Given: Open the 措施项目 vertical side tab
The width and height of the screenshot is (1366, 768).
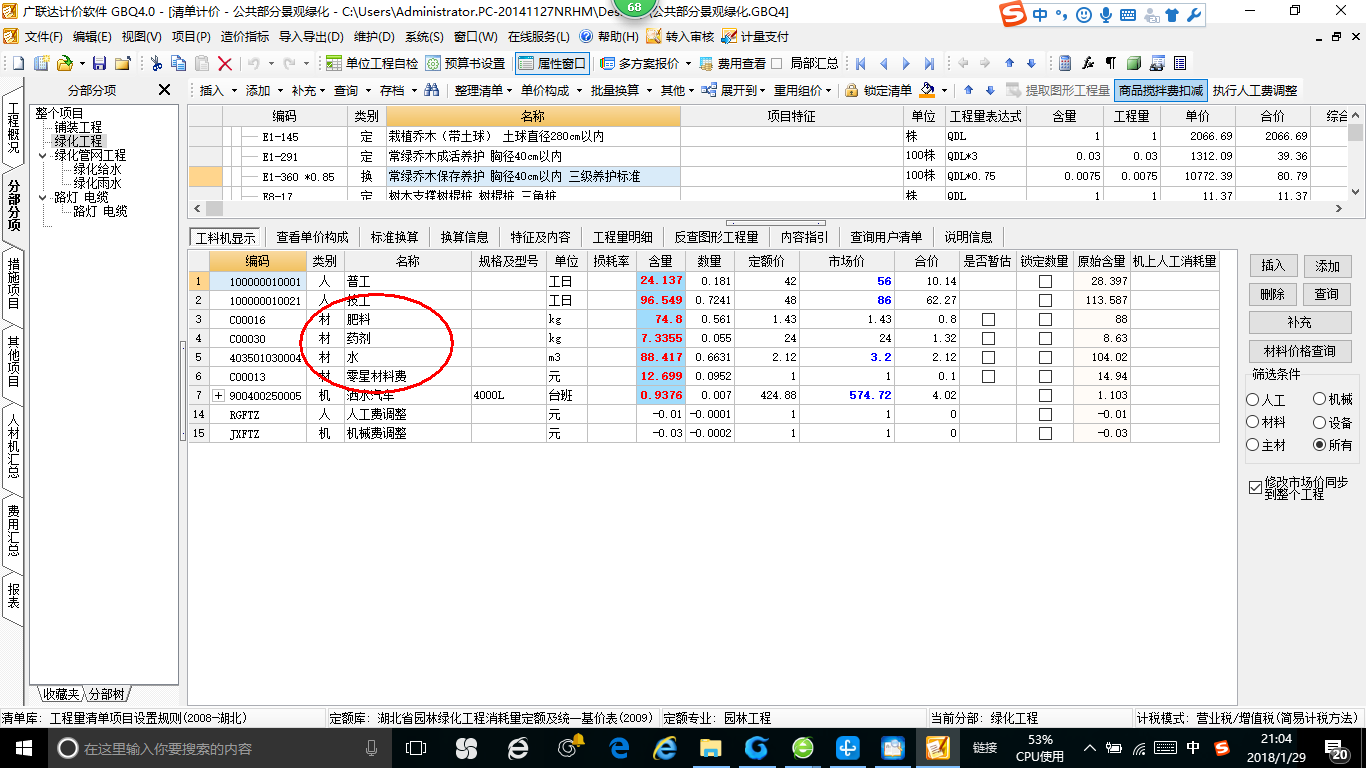Looking at the screenshot, I should pyautogui.click(x=13, y=283).
